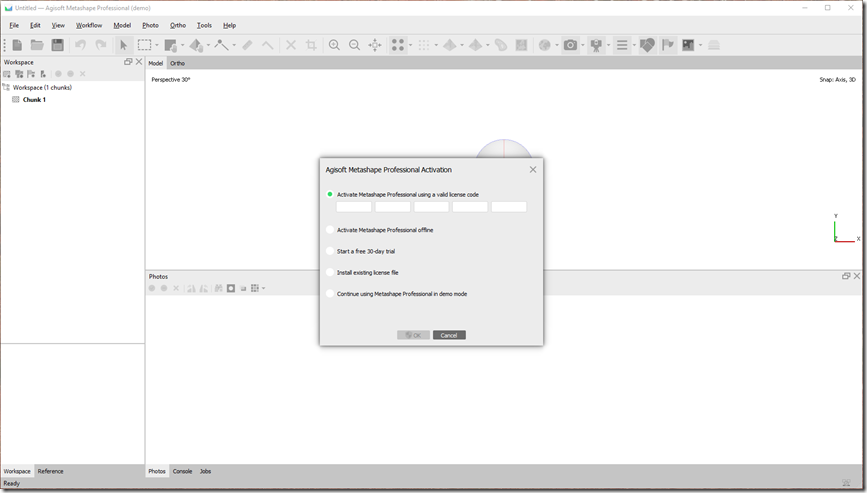Viewport: 867px width, 493px height.
Task: Click the Add Marker flag icon in Workspace toolbar
Action: [31, 74]
